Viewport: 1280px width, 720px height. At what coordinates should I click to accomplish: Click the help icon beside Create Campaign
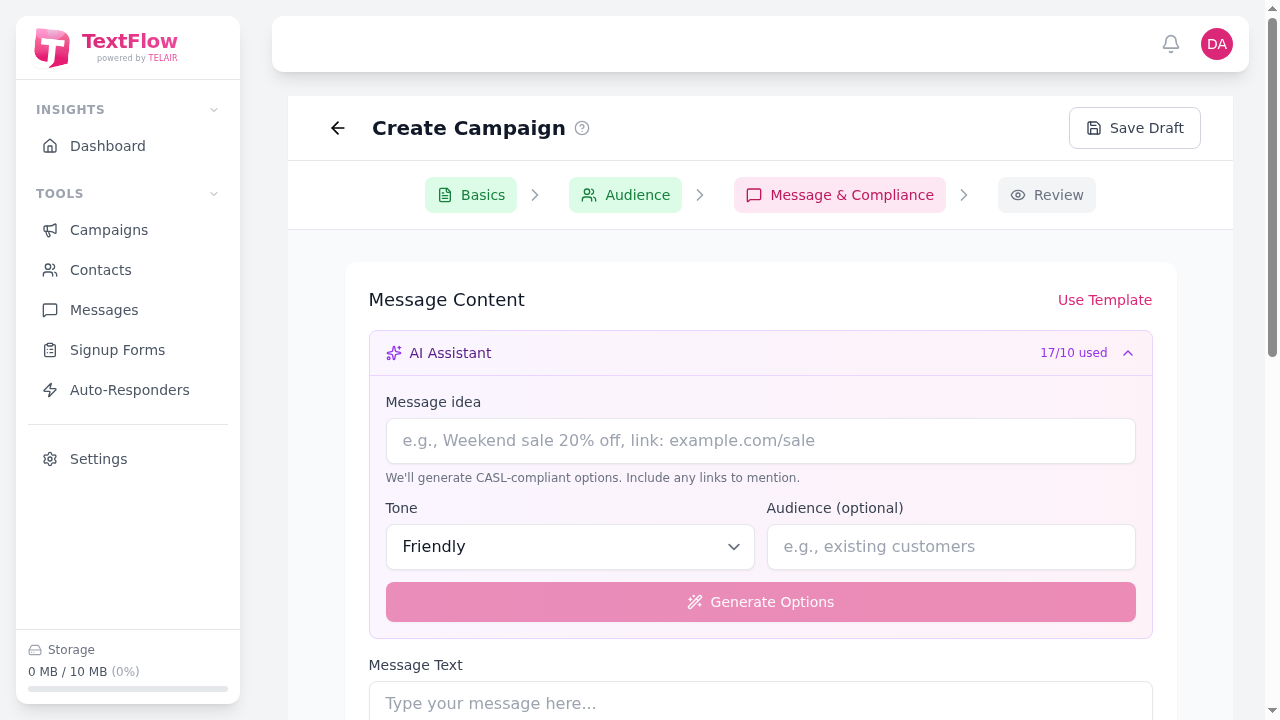point(583,128)
